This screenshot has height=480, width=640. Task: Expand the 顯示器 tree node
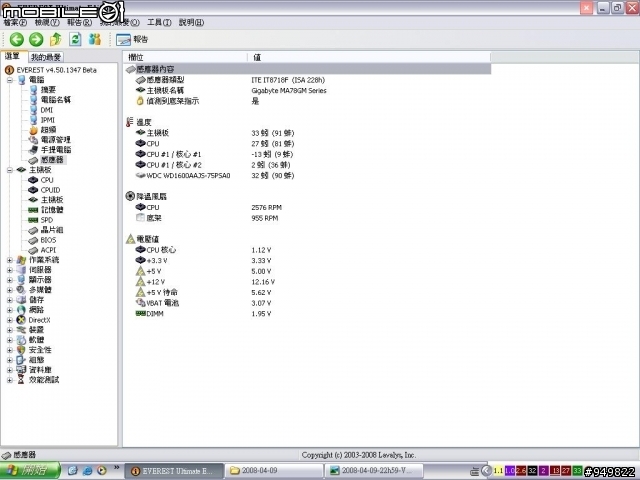(10, 280)
